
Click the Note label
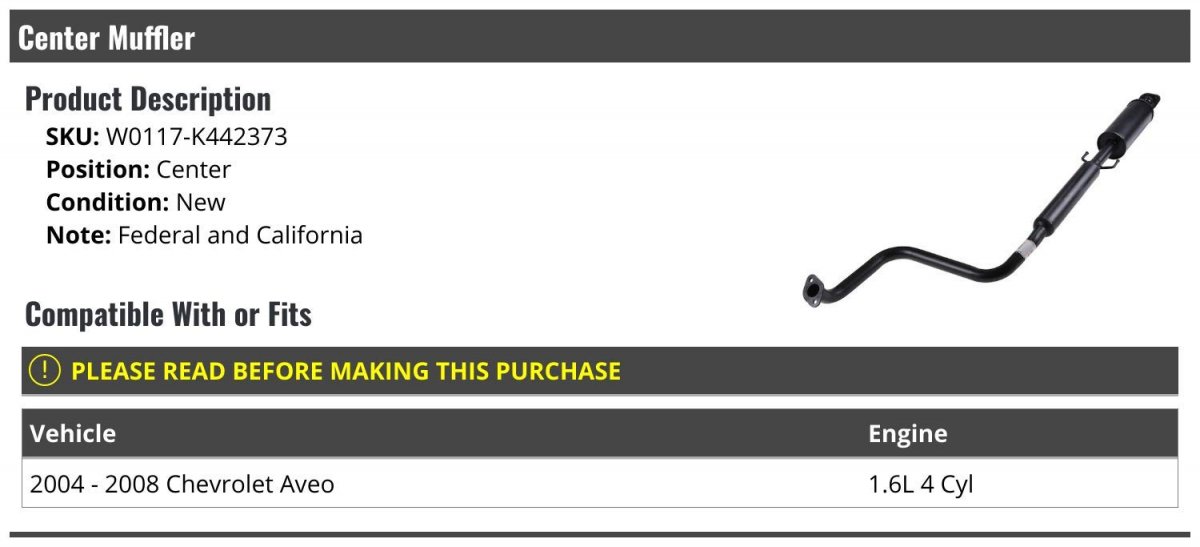click(x=78, y=236)
